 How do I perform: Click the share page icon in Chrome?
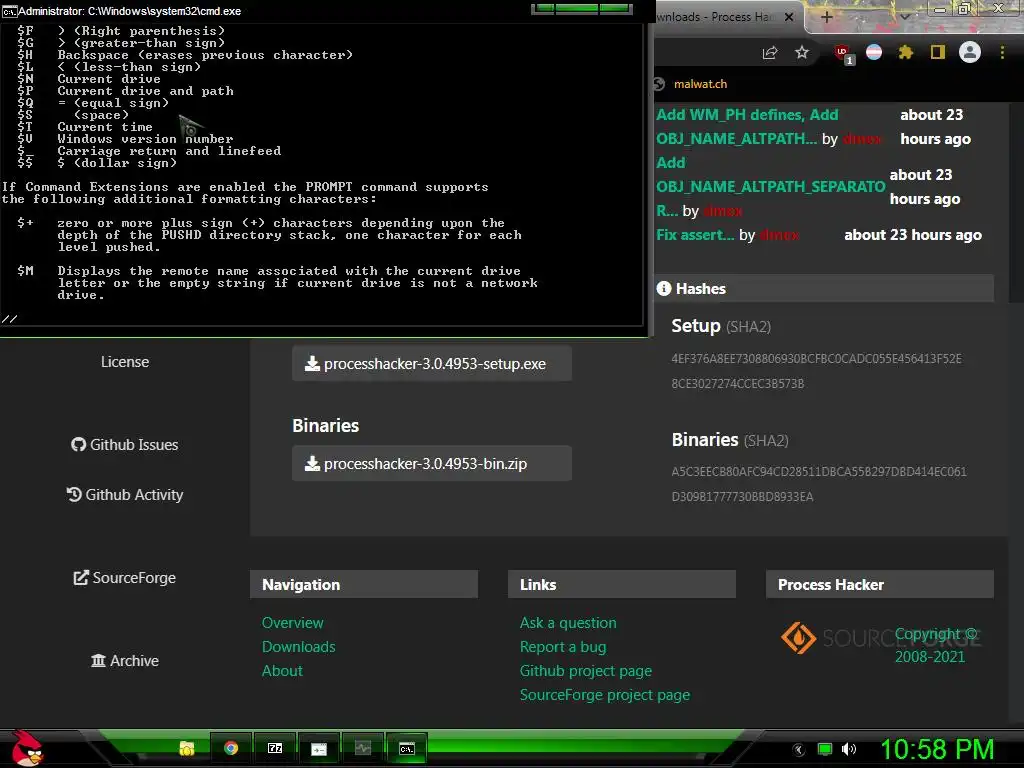point(770,53)
